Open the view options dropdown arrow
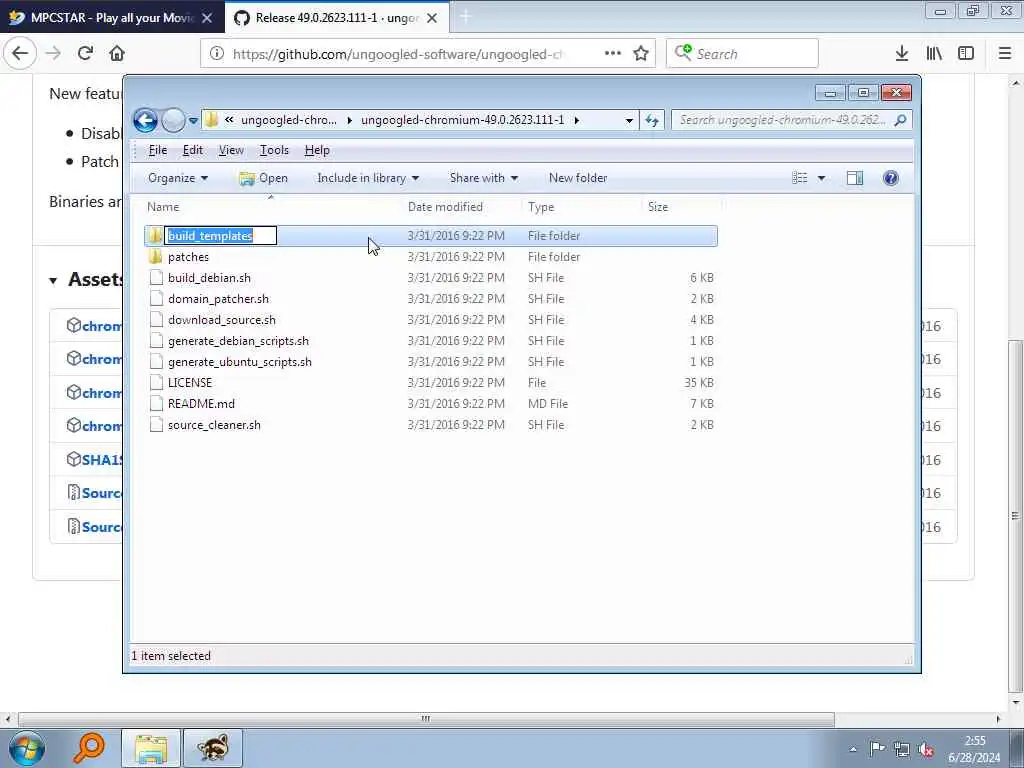The image size is (1024, 768). pyautogui.click(x=822, y=178)
